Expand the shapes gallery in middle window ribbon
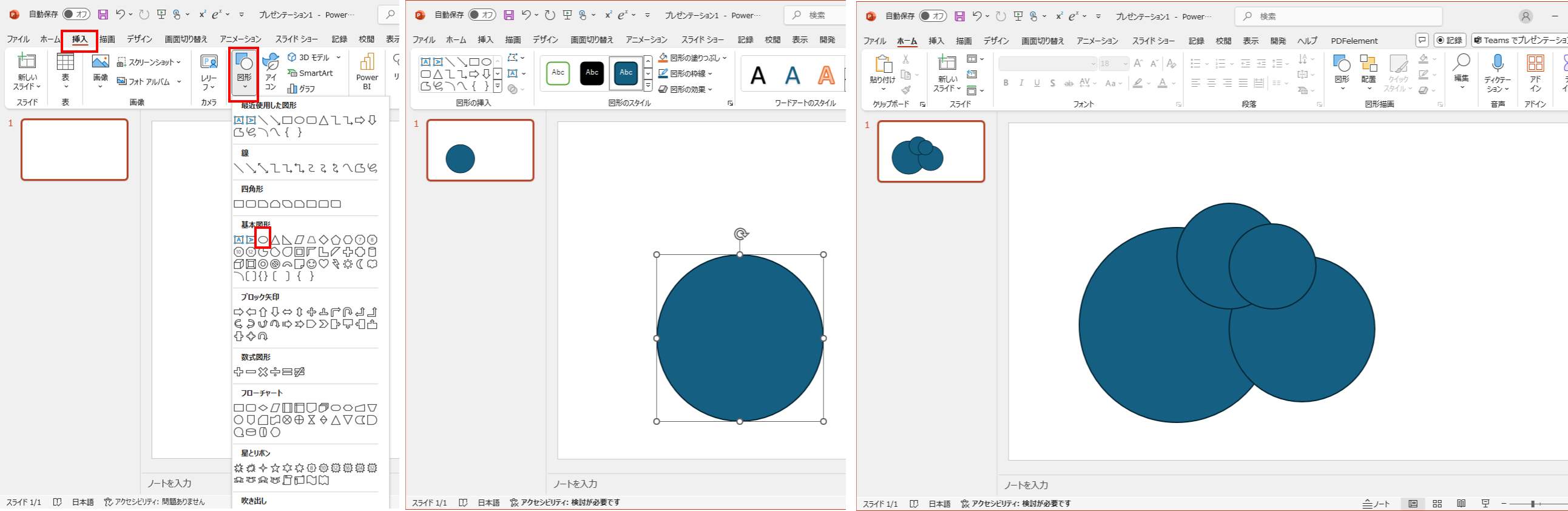1568x511 pixels. pyautogui.click(x=498, y=87)
